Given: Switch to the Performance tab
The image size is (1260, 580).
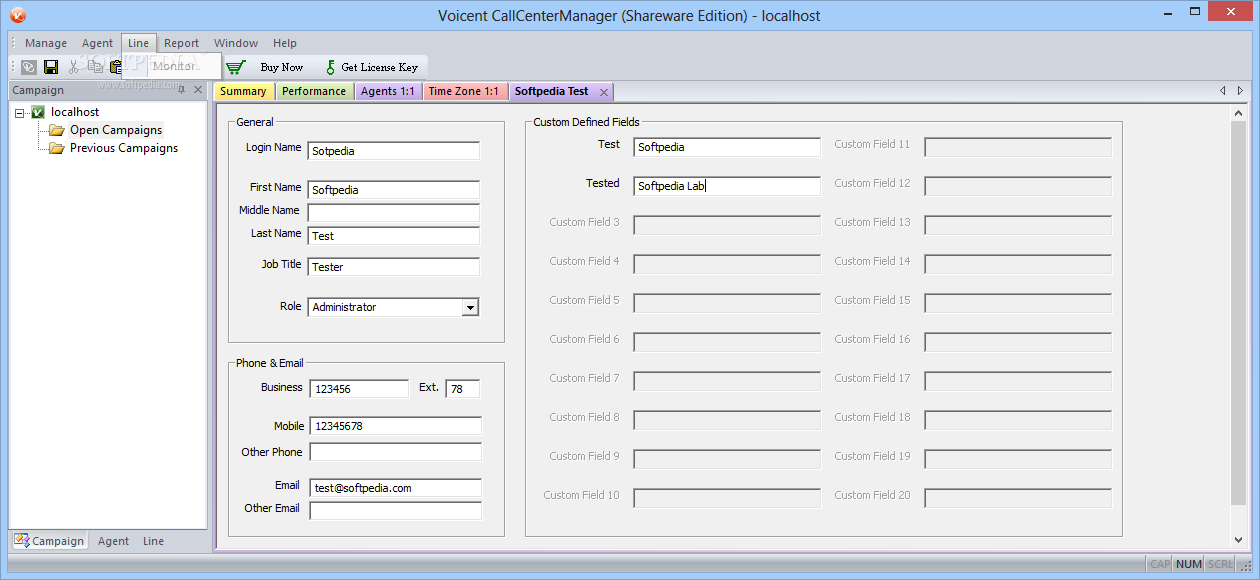Looking at the screenshot, I should pos(314,91).
